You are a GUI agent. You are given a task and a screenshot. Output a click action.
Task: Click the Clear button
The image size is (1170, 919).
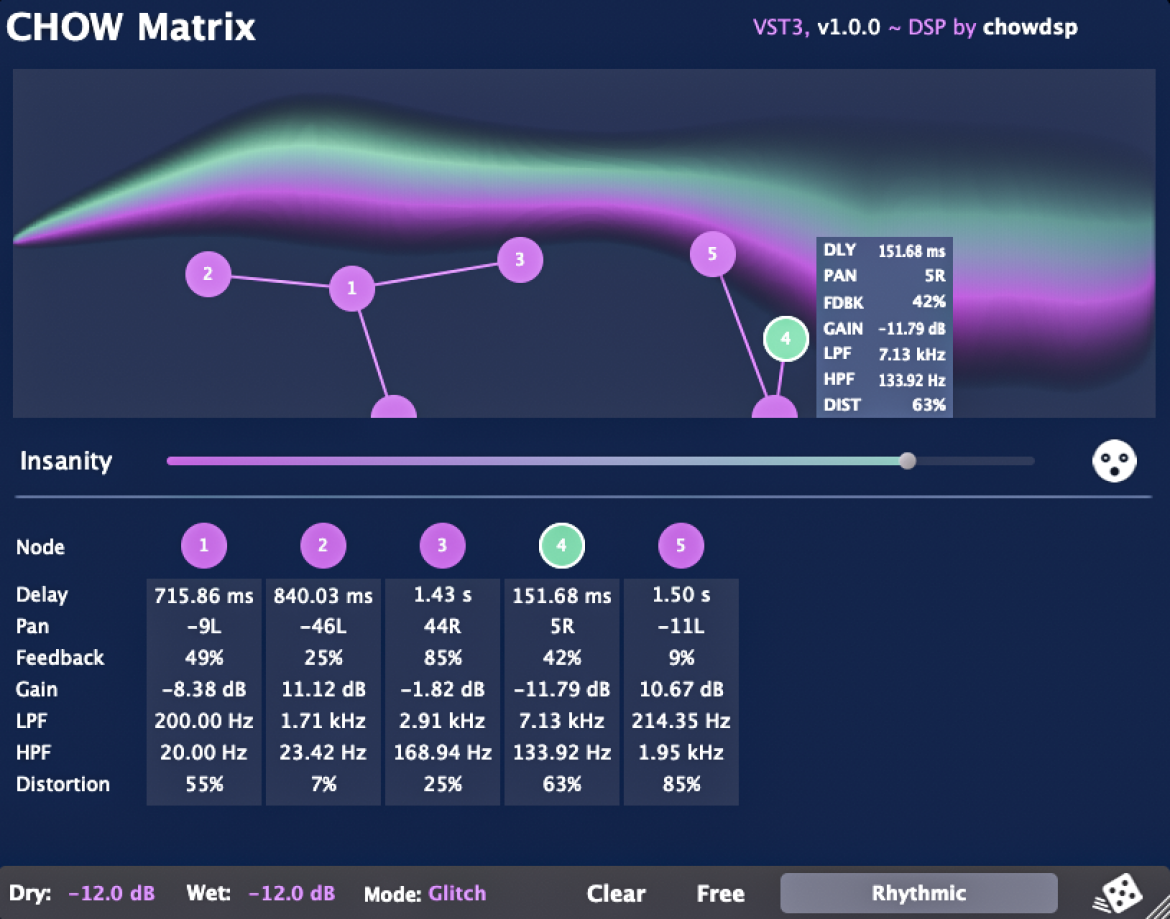pyautogui.click(x=616, y=893)
